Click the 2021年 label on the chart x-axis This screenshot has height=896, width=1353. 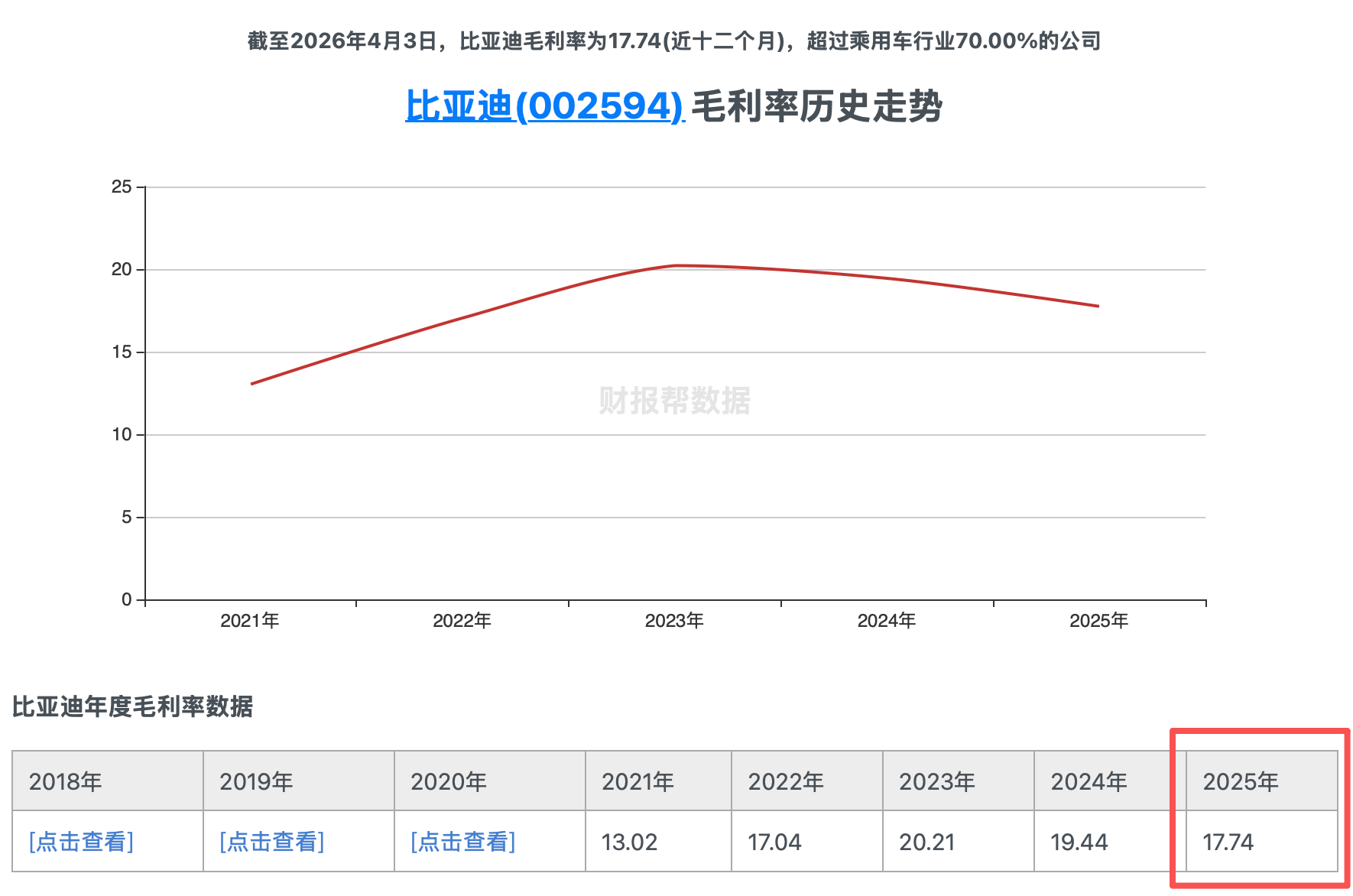pyautogui.click(x=250, y=621)
